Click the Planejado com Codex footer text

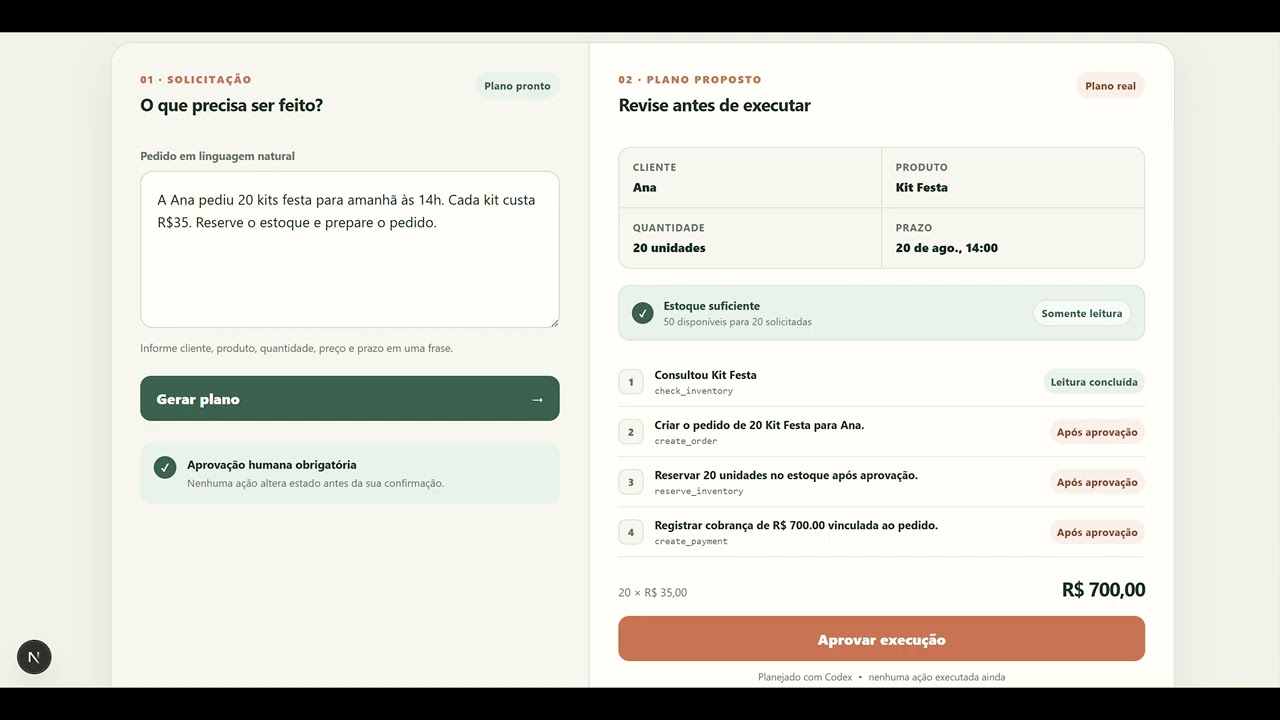click(x=805, y=677)
